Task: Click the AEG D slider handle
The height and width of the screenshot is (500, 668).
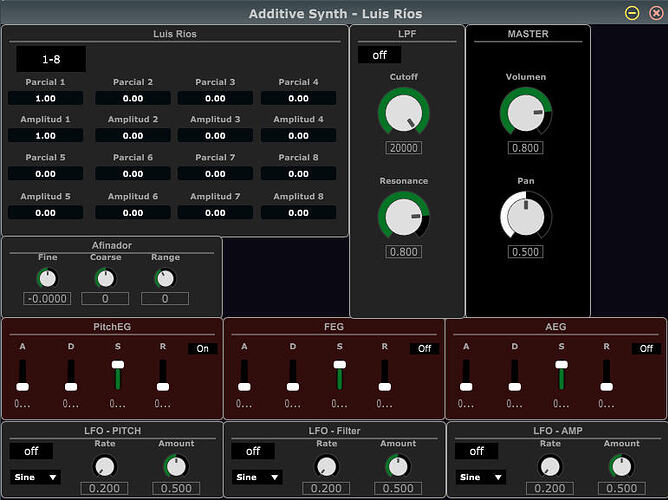Action: (515, 387)
